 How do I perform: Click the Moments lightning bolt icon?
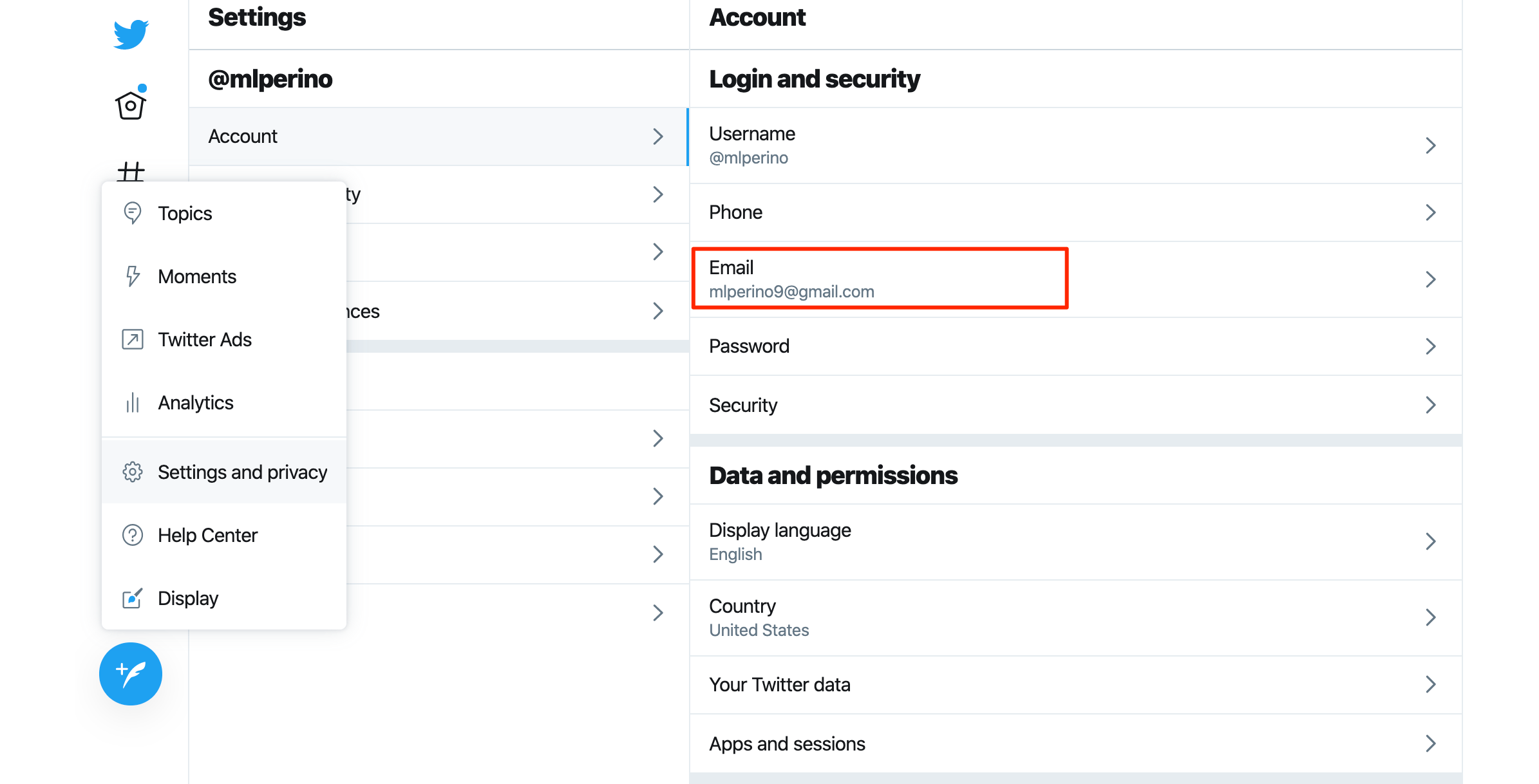coord(133,276)
